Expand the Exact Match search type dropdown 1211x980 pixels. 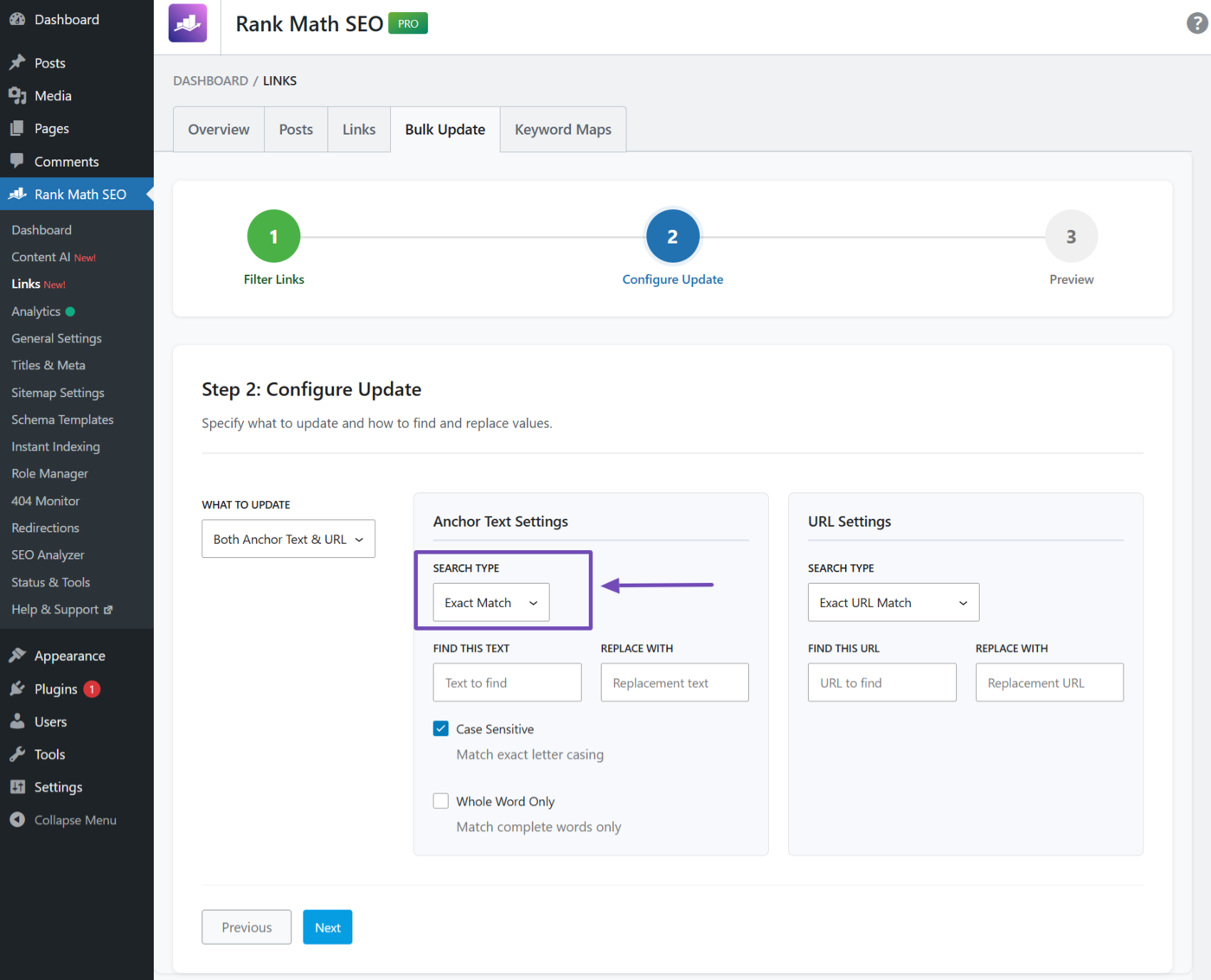pyautogui.click(x=490, y=603)
